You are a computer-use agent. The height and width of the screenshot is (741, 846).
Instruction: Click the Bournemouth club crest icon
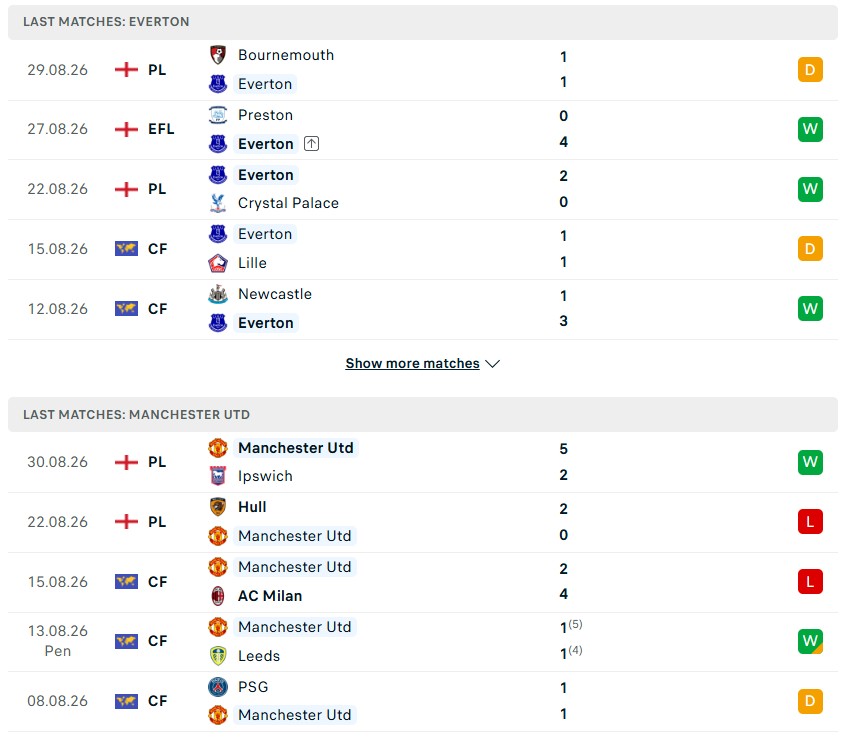(217, 55)
